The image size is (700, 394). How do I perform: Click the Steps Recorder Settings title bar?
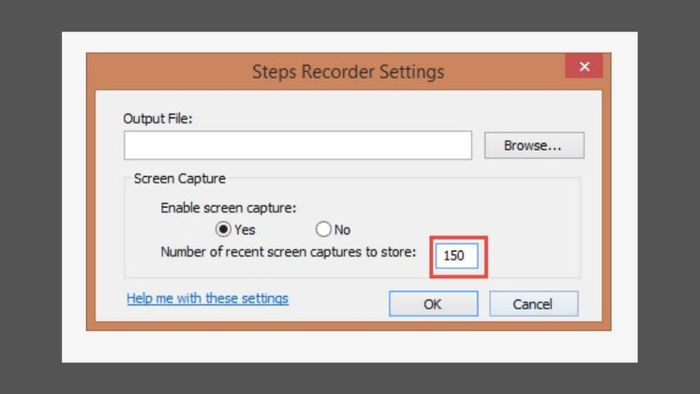coord(348,72)
